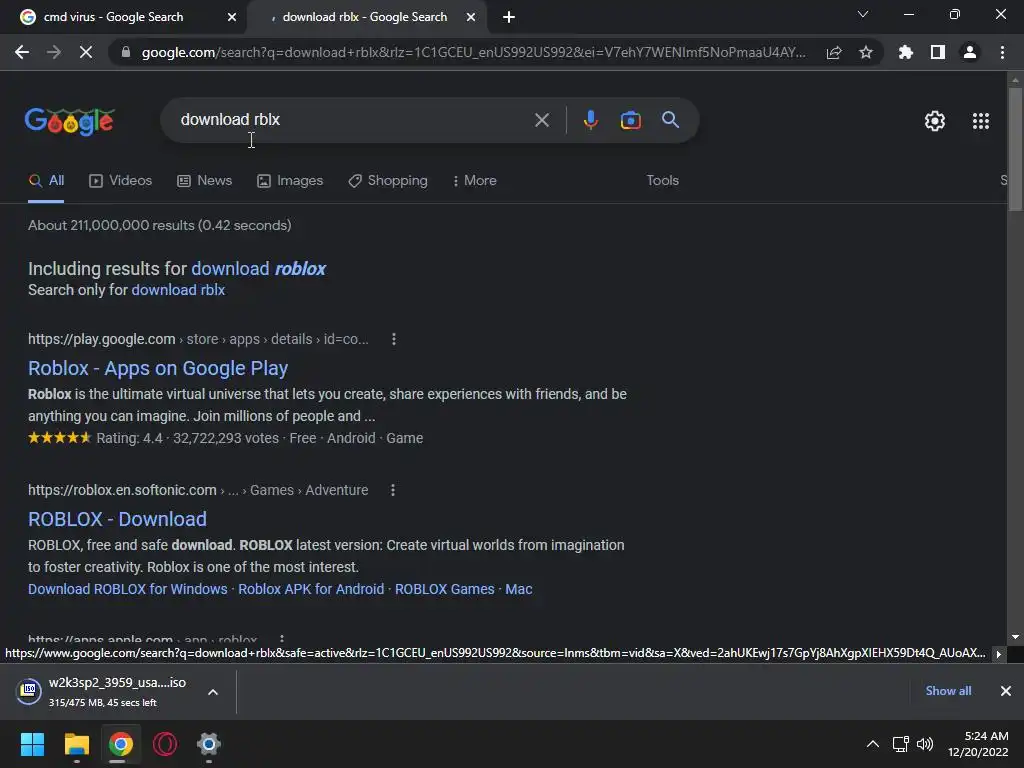Click Show all downloads
1024x768 pixels.
point(948,691)
